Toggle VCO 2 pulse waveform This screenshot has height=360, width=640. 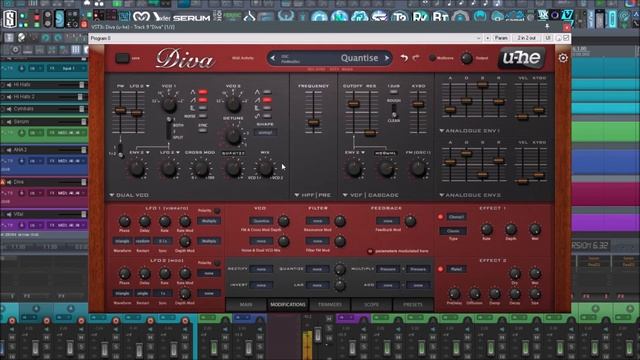tap(267, 108)
